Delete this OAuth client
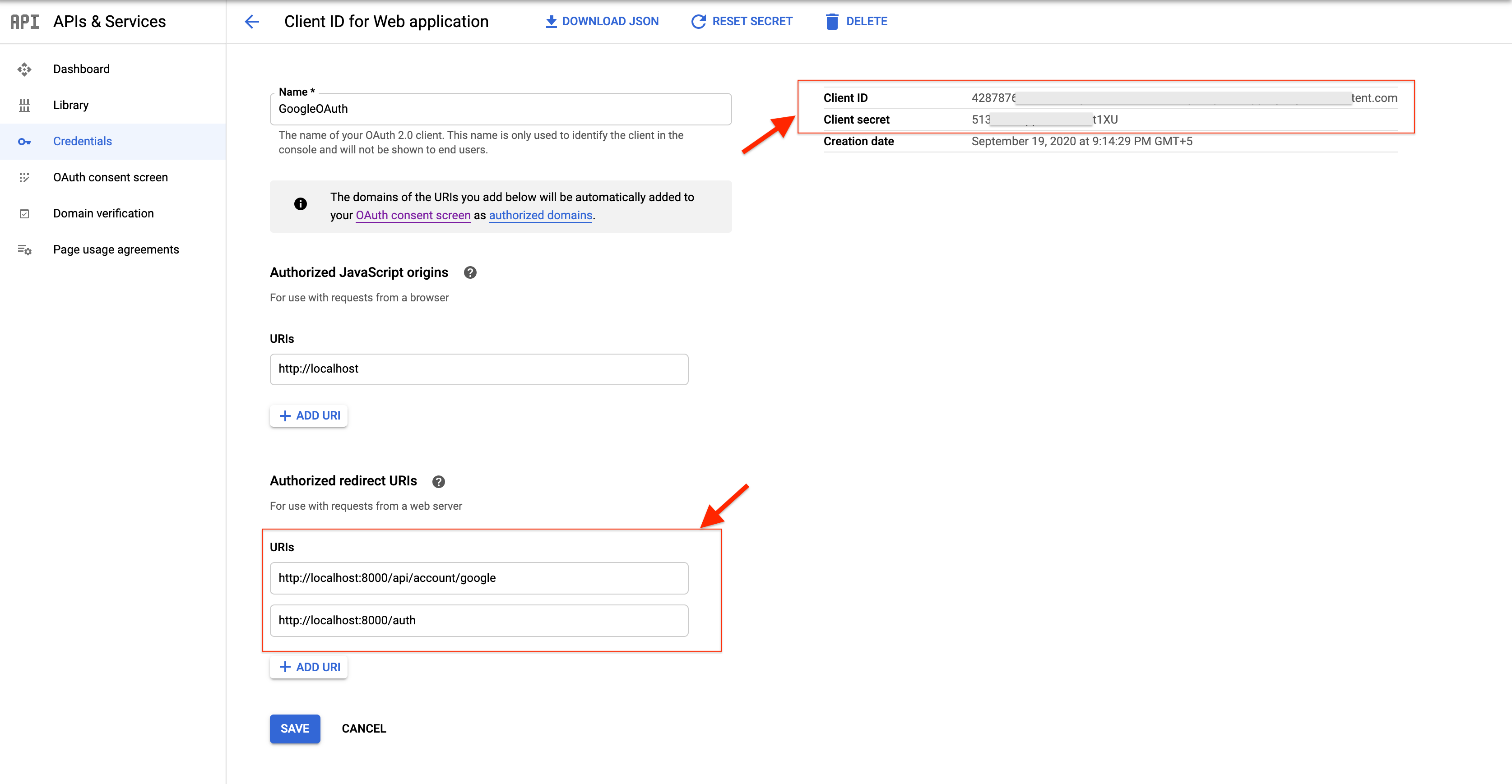The height and width of the screenshot is (784, 1512). point(856,22)
